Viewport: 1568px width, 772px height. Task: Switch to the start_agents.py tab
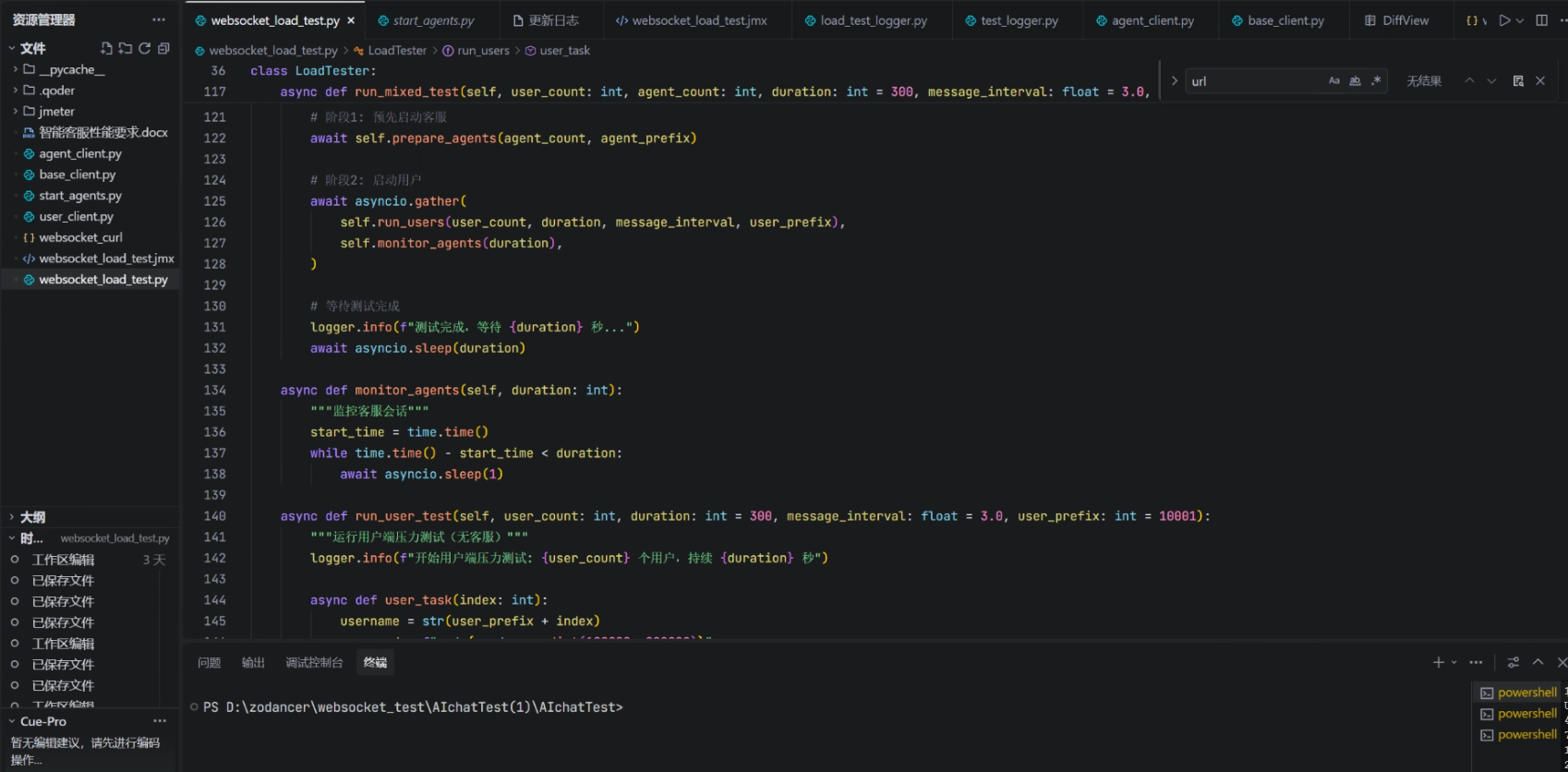(x=433, y=20)
